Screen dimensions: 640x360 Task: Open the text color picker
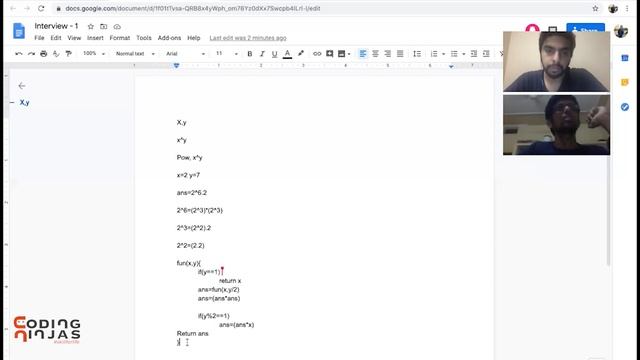click(x=287, y=54)
